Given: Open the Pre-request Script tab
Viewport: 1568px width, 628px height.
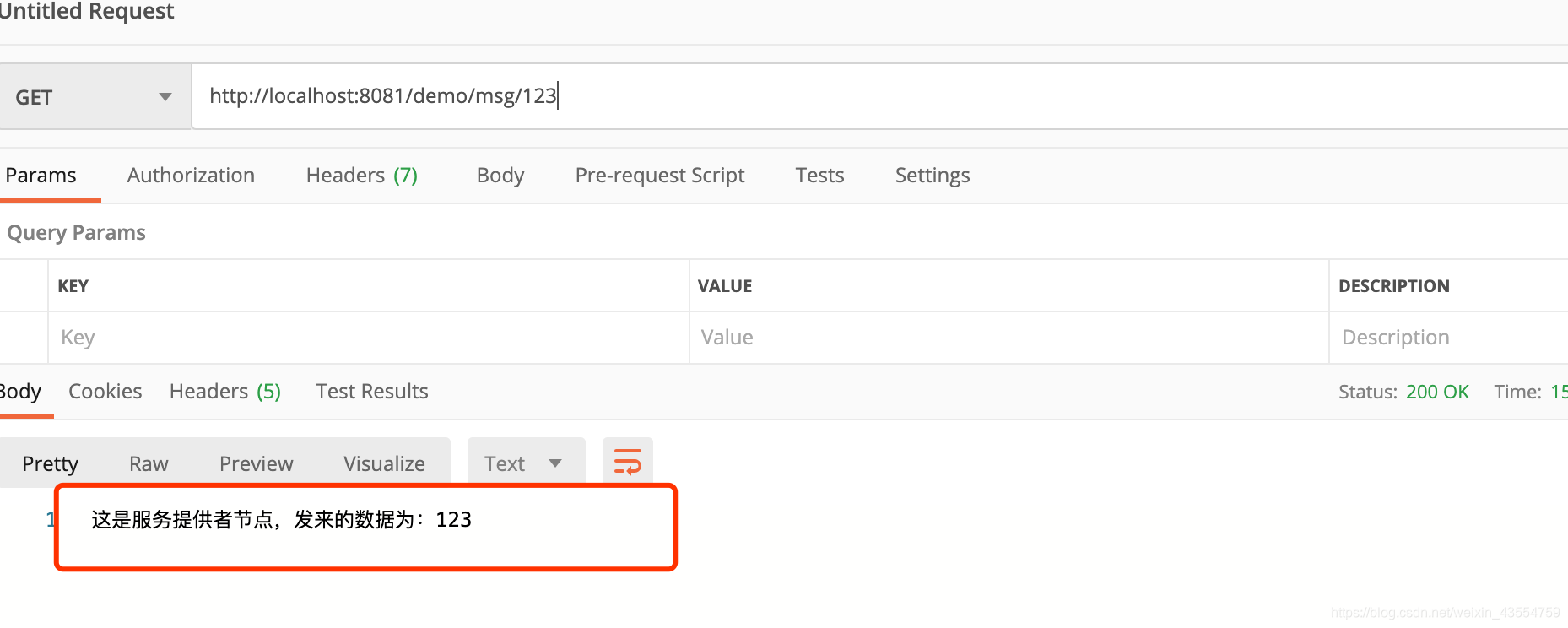Looking at the screenshot, I should tap(660, 175).
